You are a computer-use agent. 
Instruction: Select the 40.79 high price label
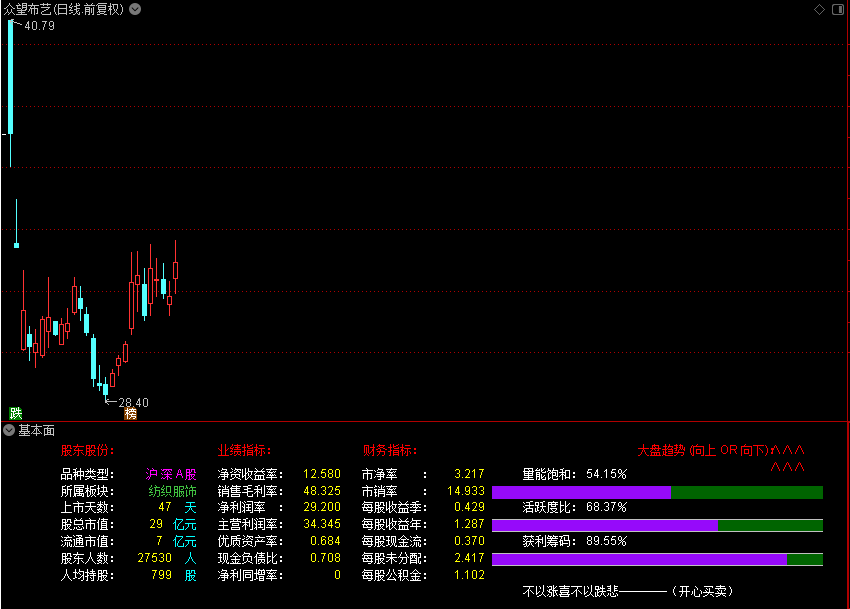click(39, 25)
